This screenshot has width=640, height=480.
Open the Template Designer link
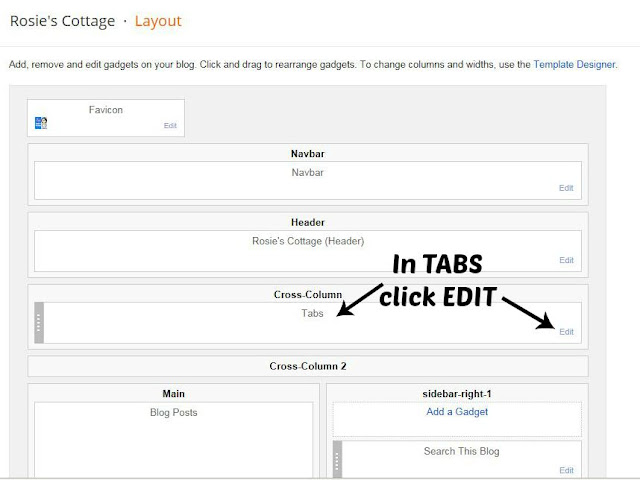575,64
